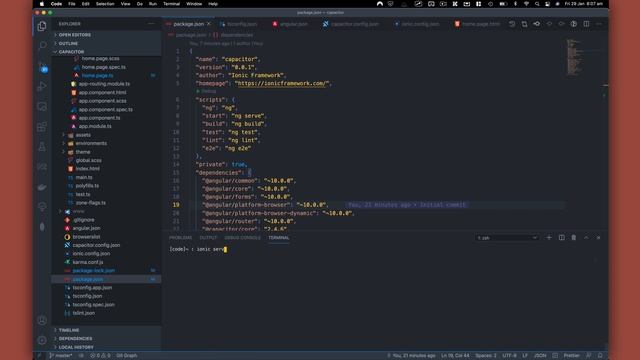Image resolution: width=640 pixels, height=360 pixels.
Task: Click Explorer more actions ellipsis
Action: click(x=151, y=24)
